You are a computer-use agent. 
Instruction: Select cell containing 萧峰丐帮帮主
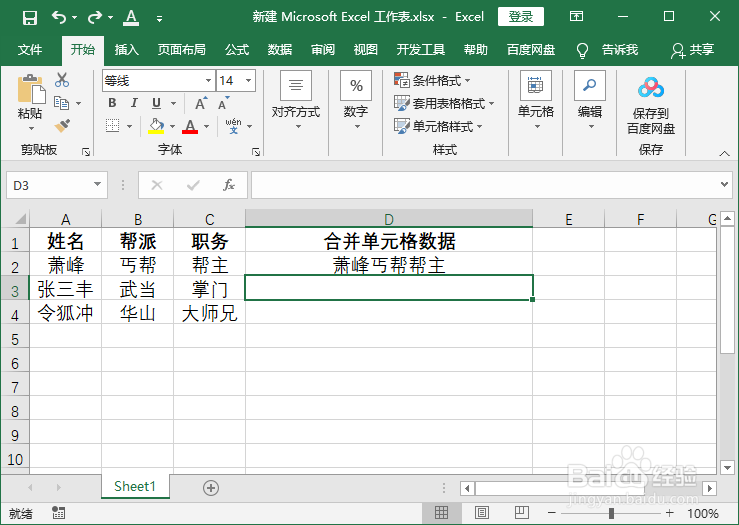click(389, 264)
